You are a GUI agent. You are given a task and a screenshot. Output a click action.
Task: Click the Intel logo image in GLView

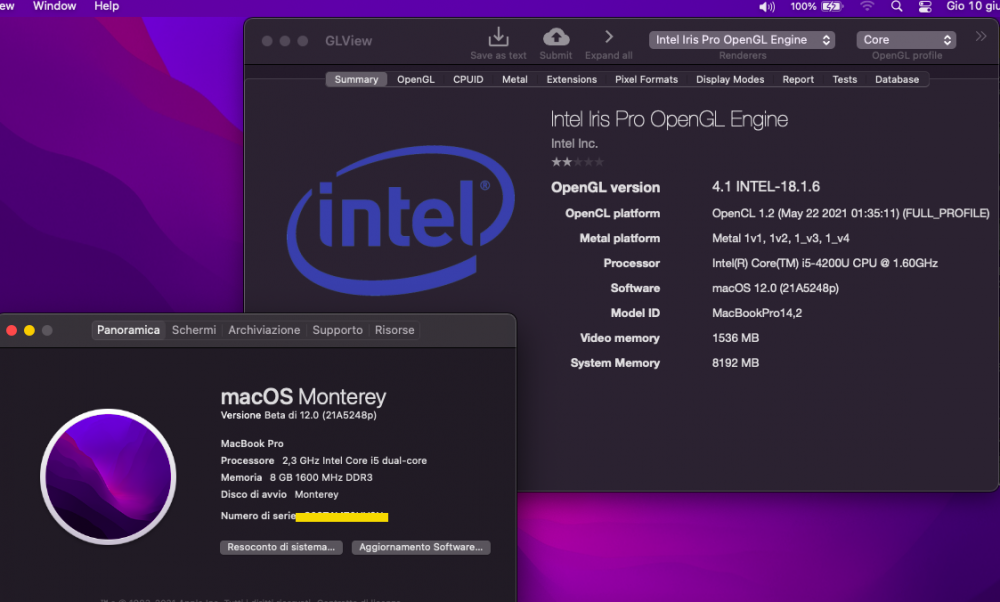point(401,220)
